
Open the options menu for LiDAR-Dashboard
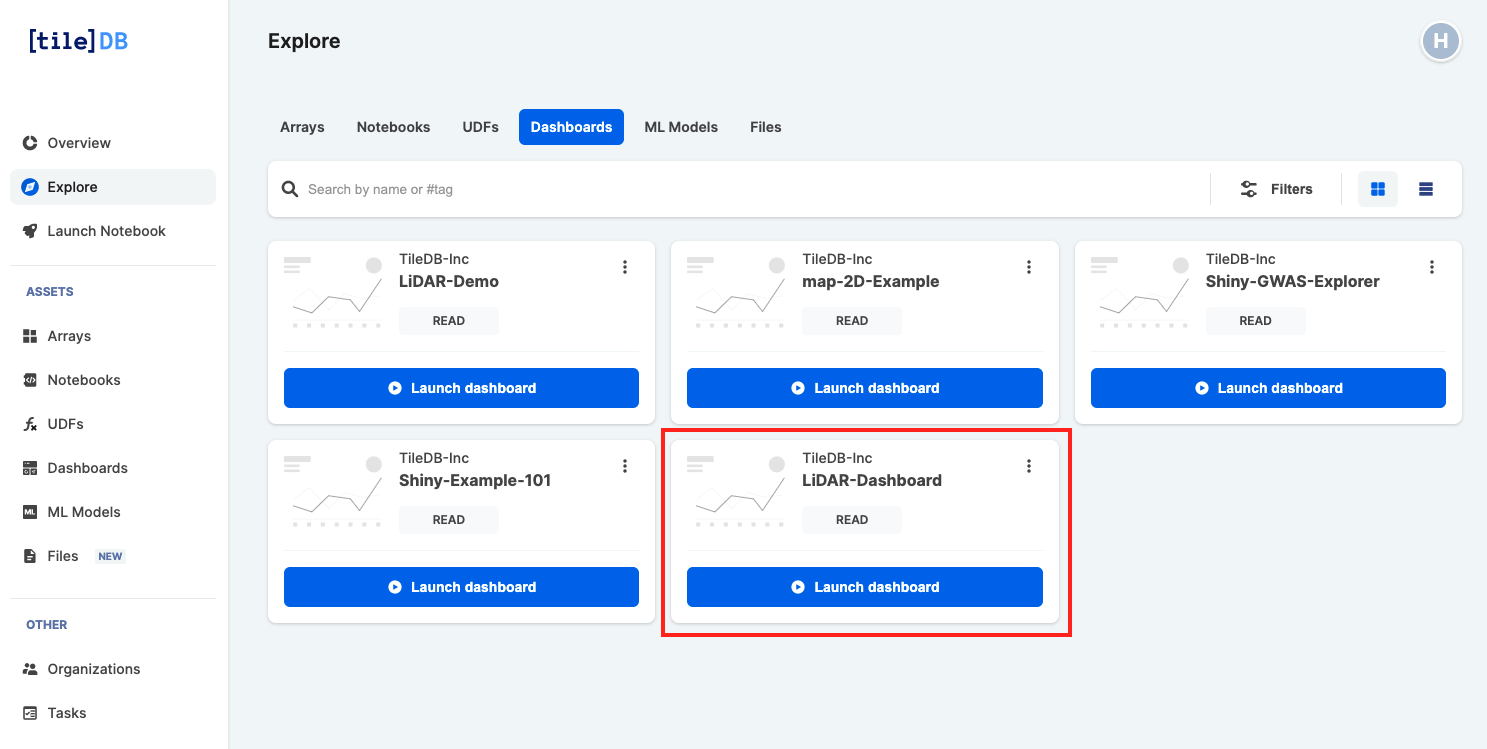(x=1029, y=465)
